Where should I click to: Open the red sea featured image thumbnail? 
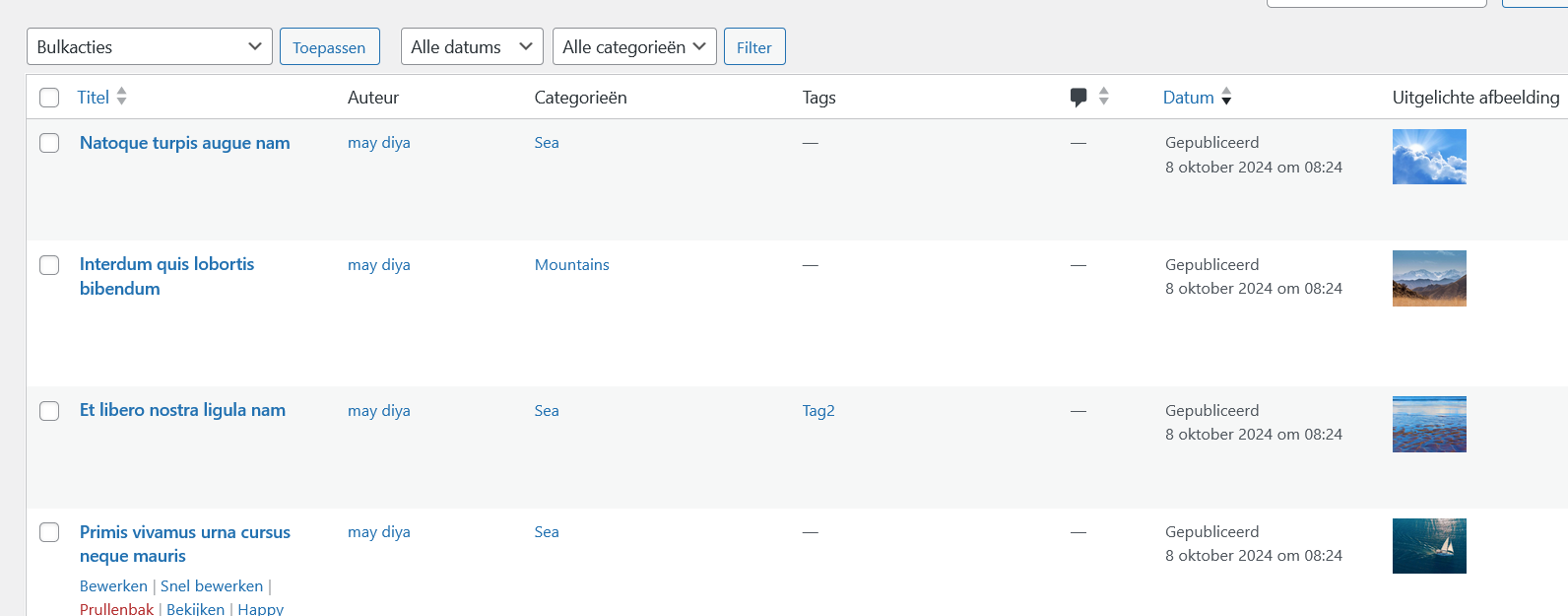1428,424
